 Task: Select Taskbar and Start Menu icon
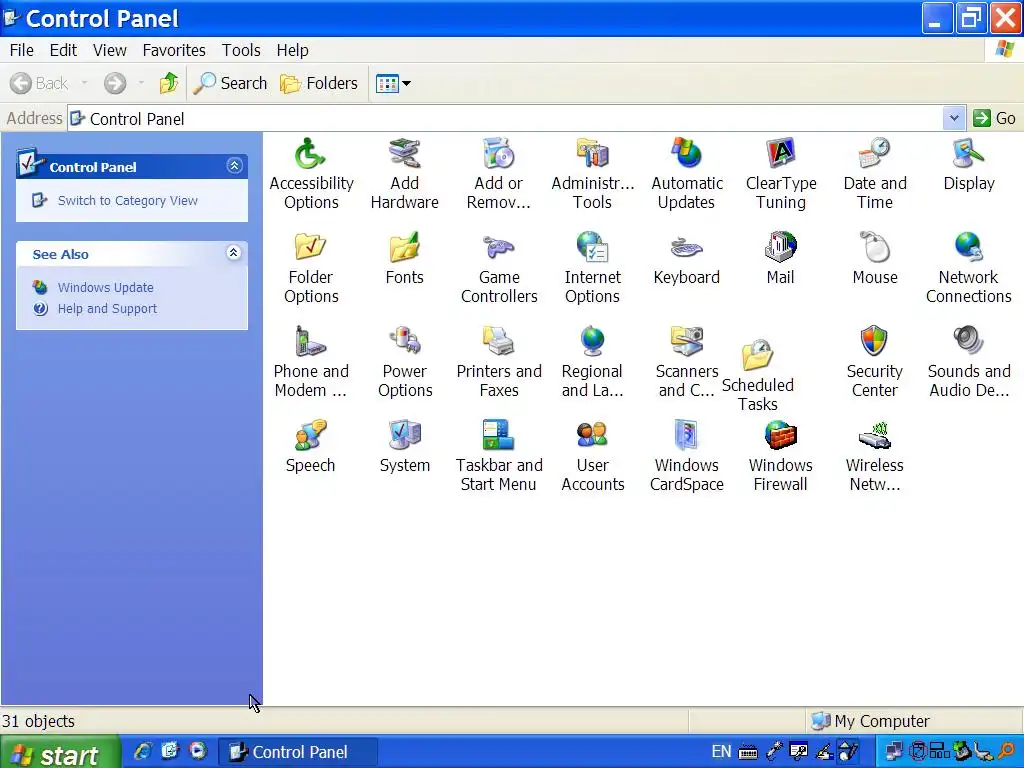pos(498,436)
